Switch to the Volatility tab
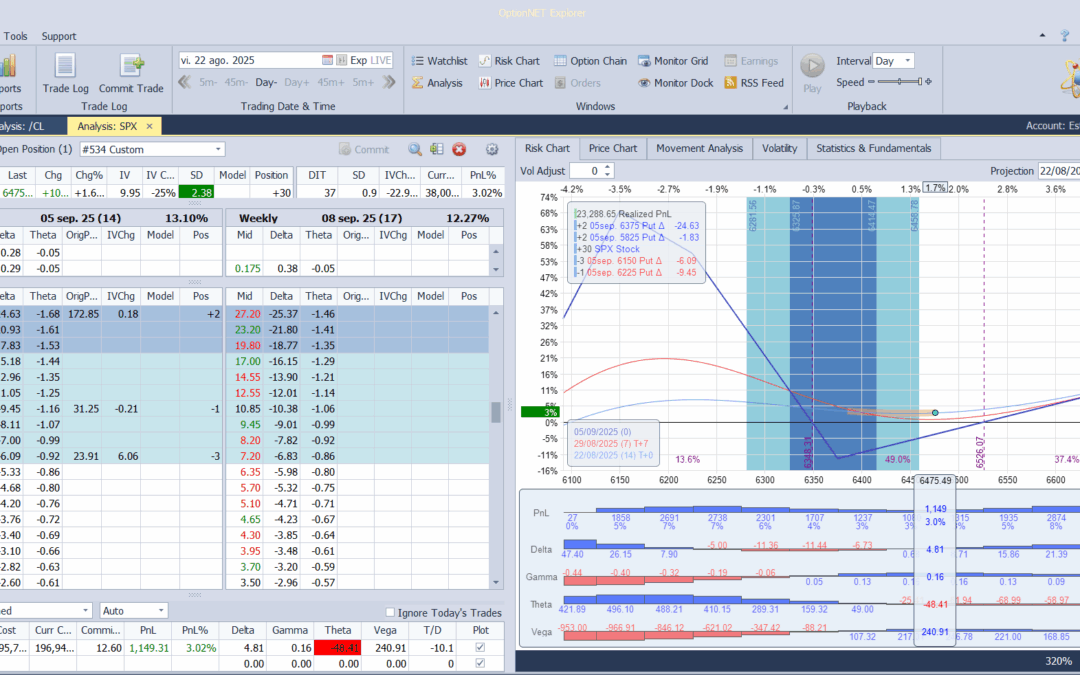This screenshot has width=1080, height=675. (779, 148)
